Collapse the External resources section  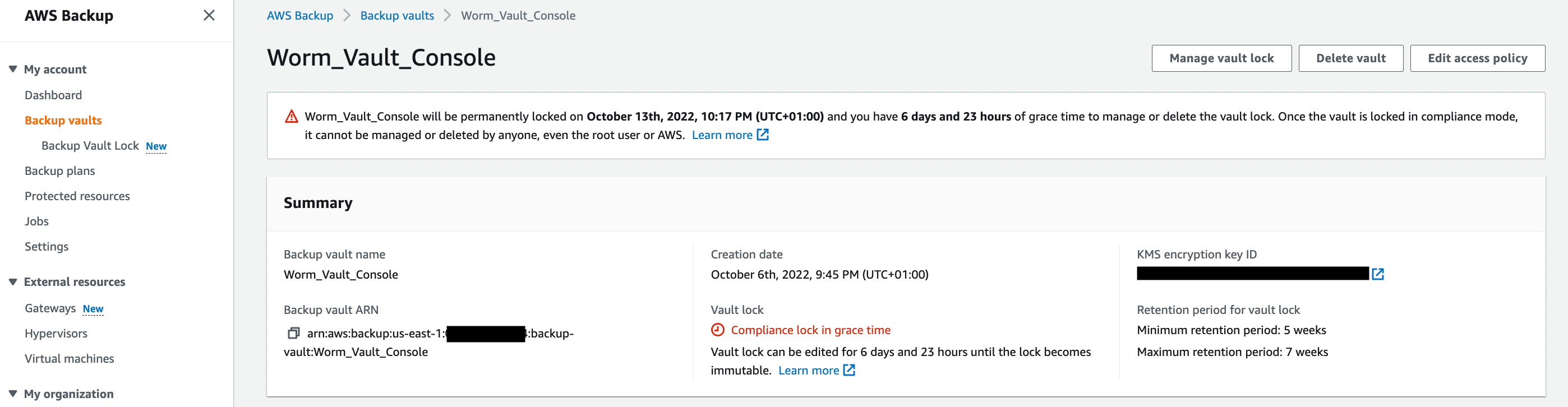13,281
